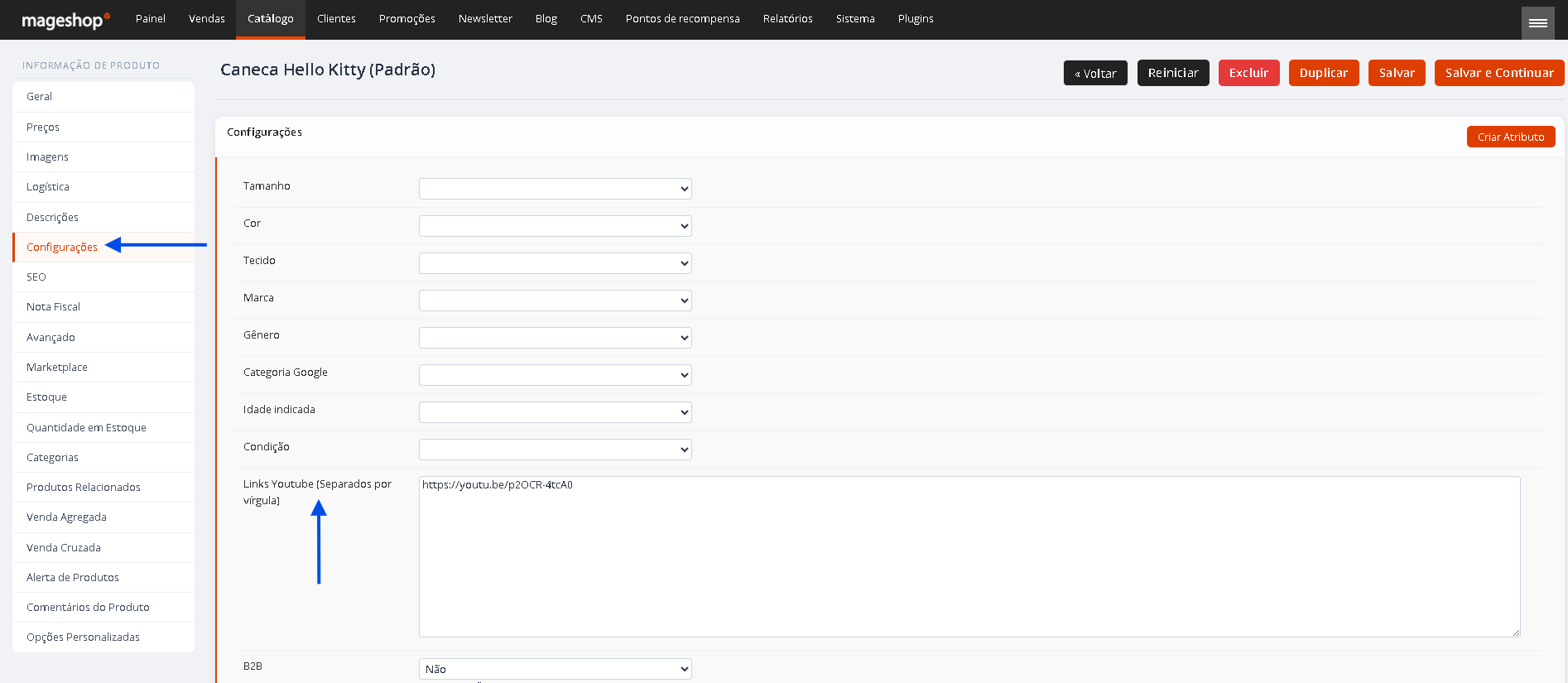This screenshot has height=683, width=1568.
Task: Click the Caneca Hello Kitty (Padrão) title
Action: tap(328, 70)
